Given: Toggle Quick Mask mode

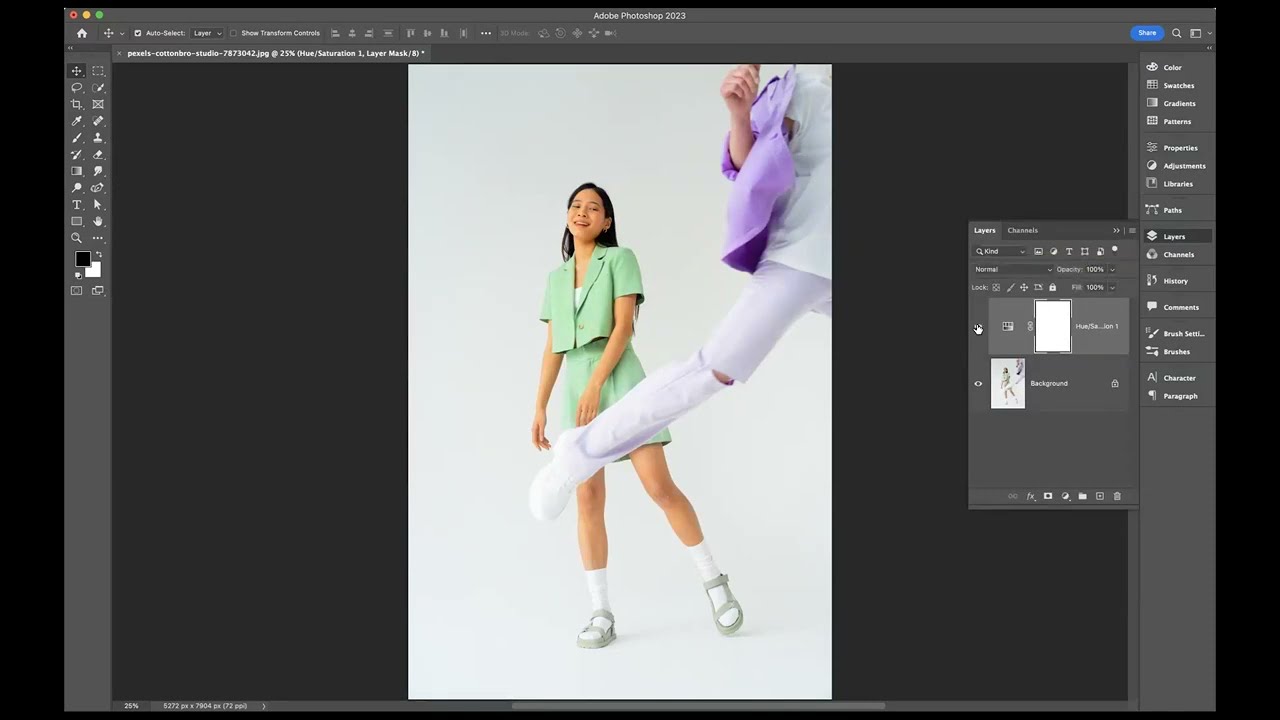Looking at the screenshot, I should click(x=76, y=291).
